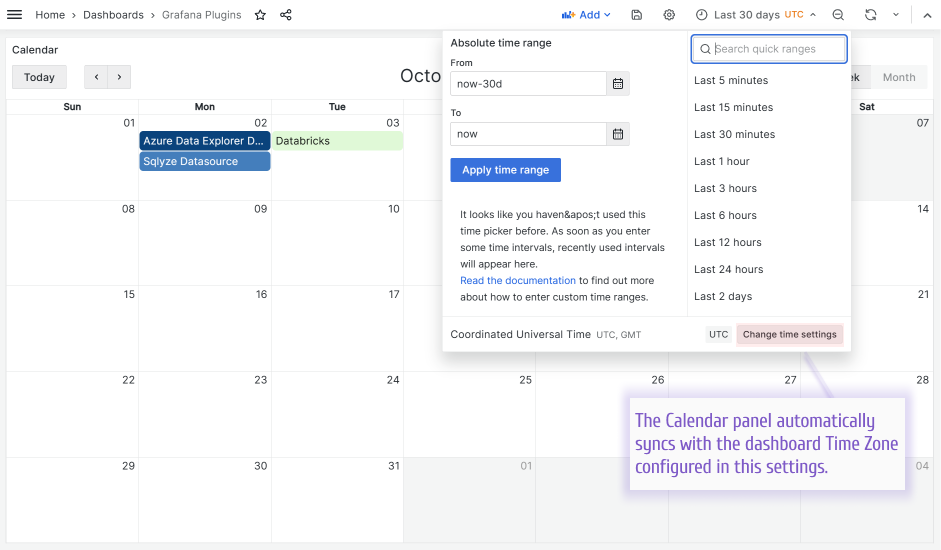Open refresh interval dropdown arrow

pyautogui.click(x=896, y=15)
